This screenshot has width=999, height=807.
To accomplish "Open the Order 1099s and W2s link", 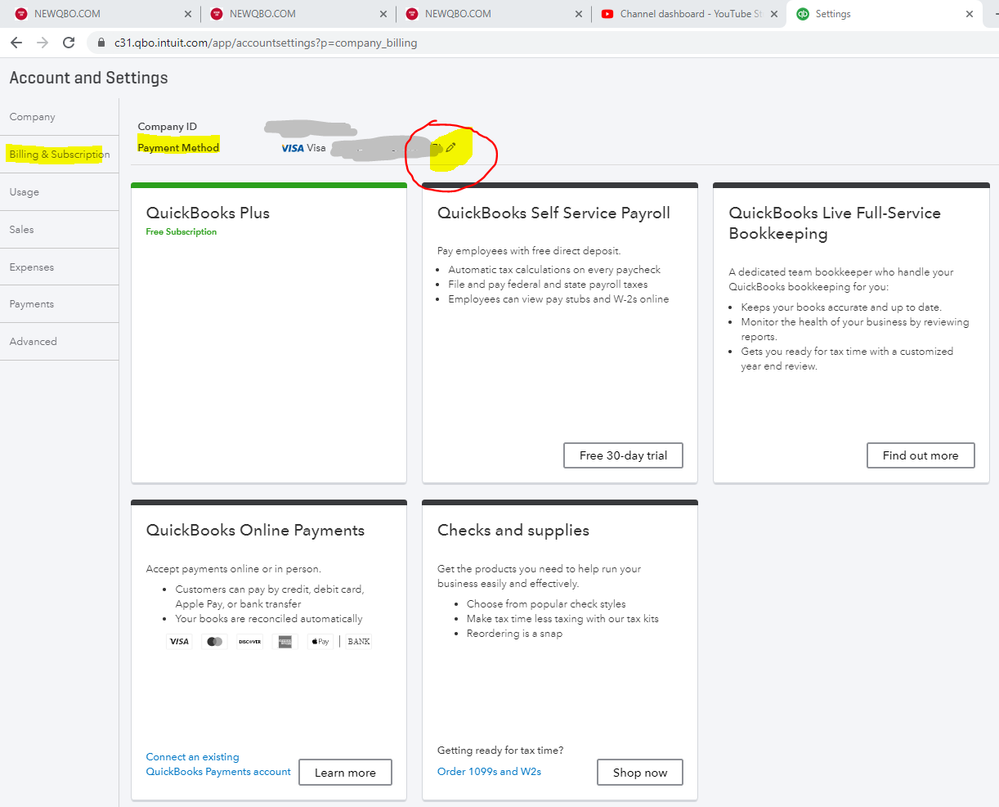I will [489, 771].
